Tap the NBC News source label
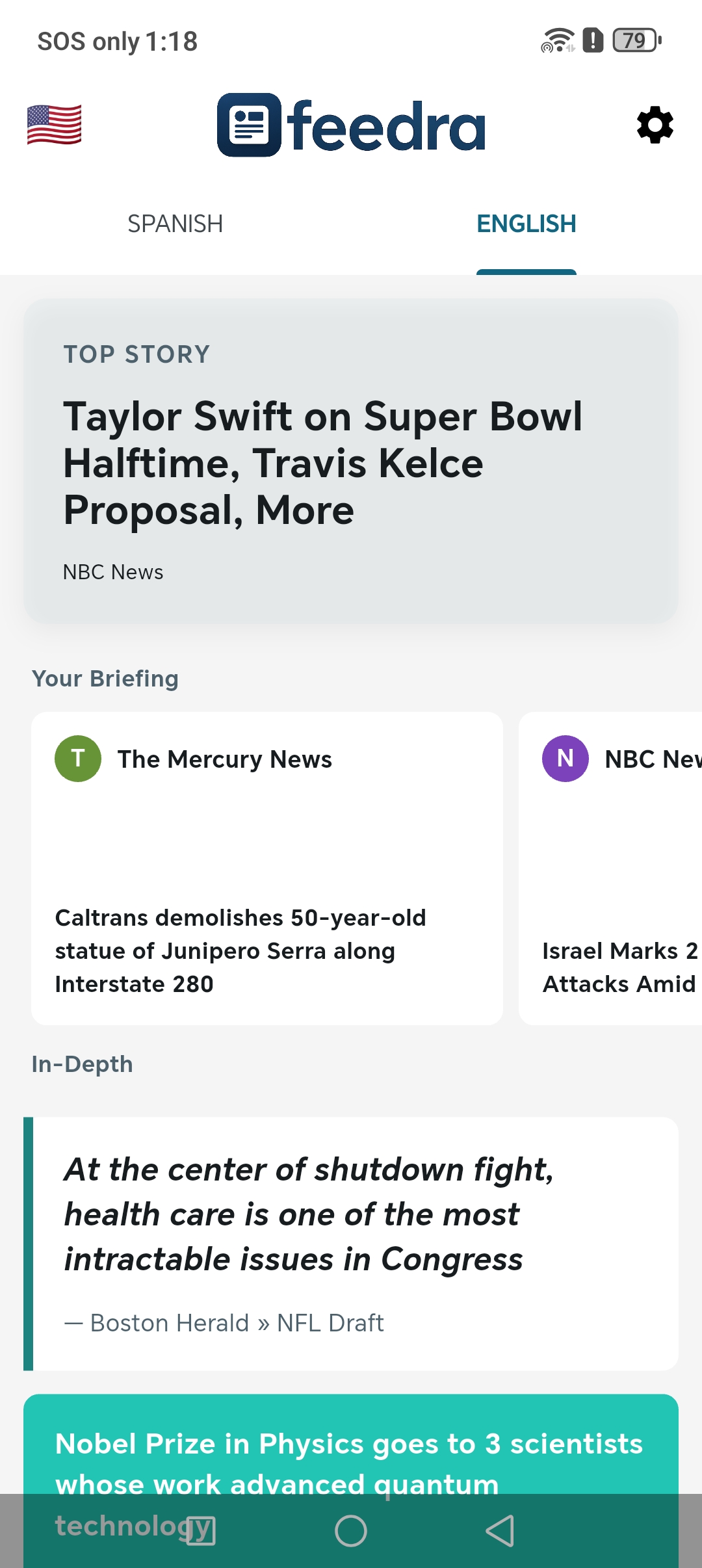 [x=113, y=572]
